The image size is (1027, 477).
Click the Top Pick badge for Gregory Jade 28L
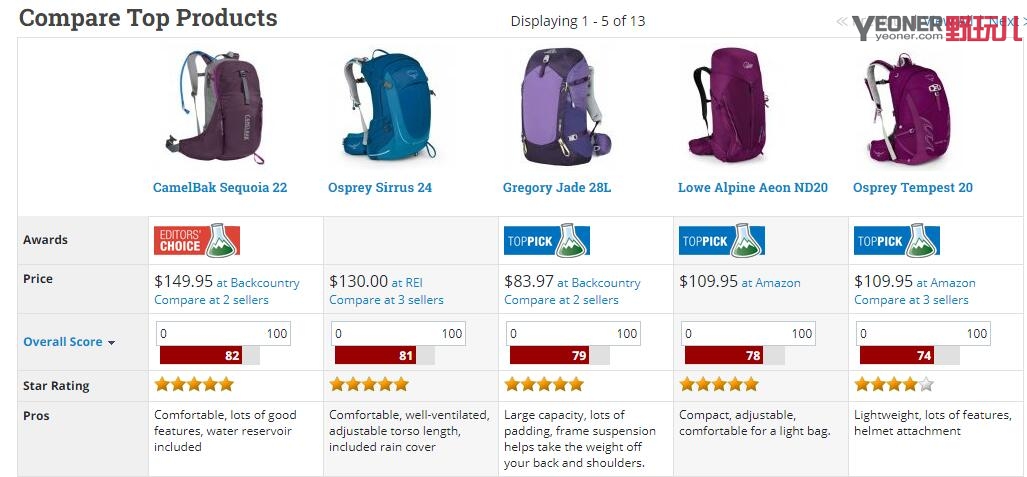(546, 241)
